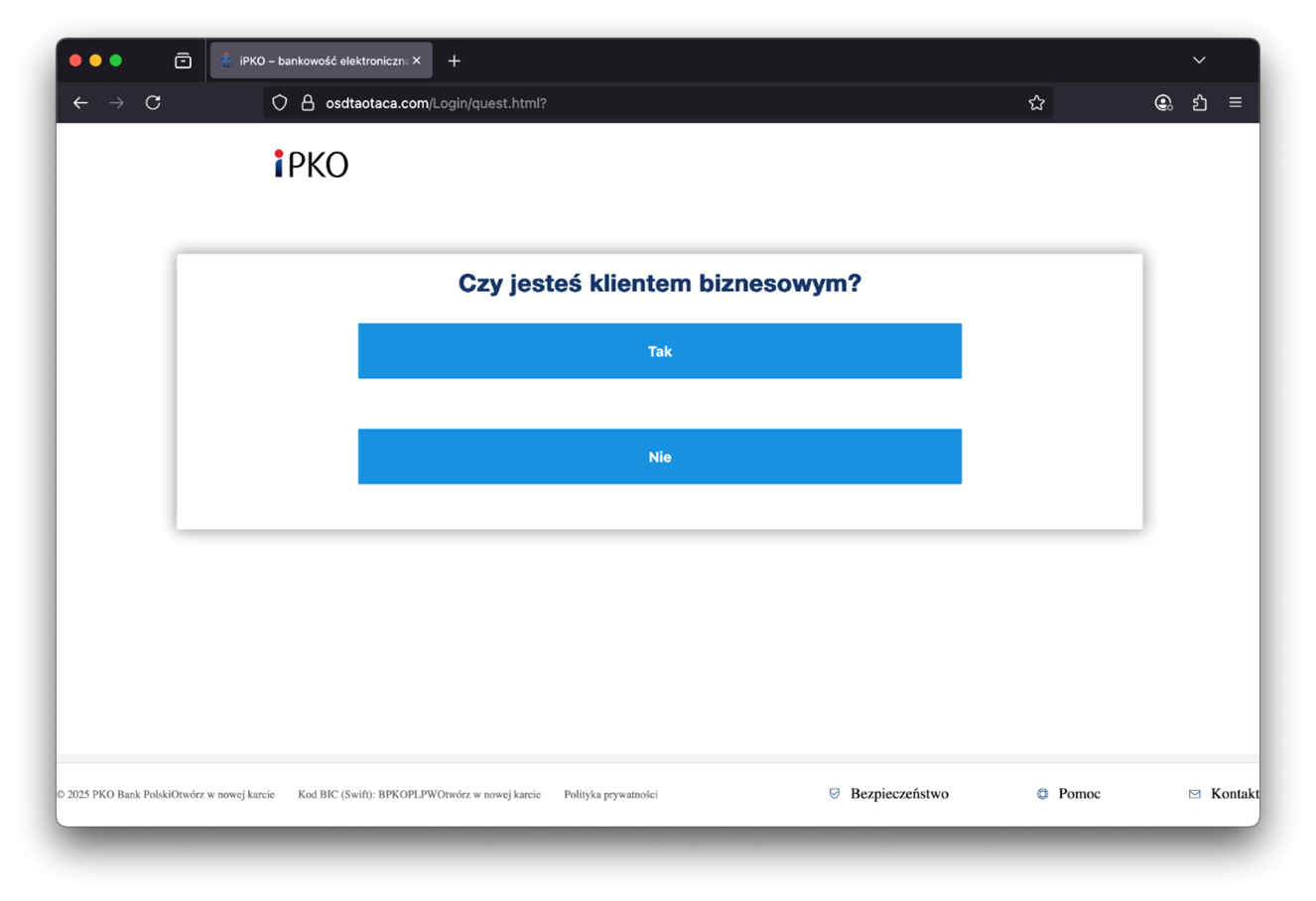Bookmark this page with the star icon
This screenshot has height=901, width=1316.
click(x=1036, y=103)
